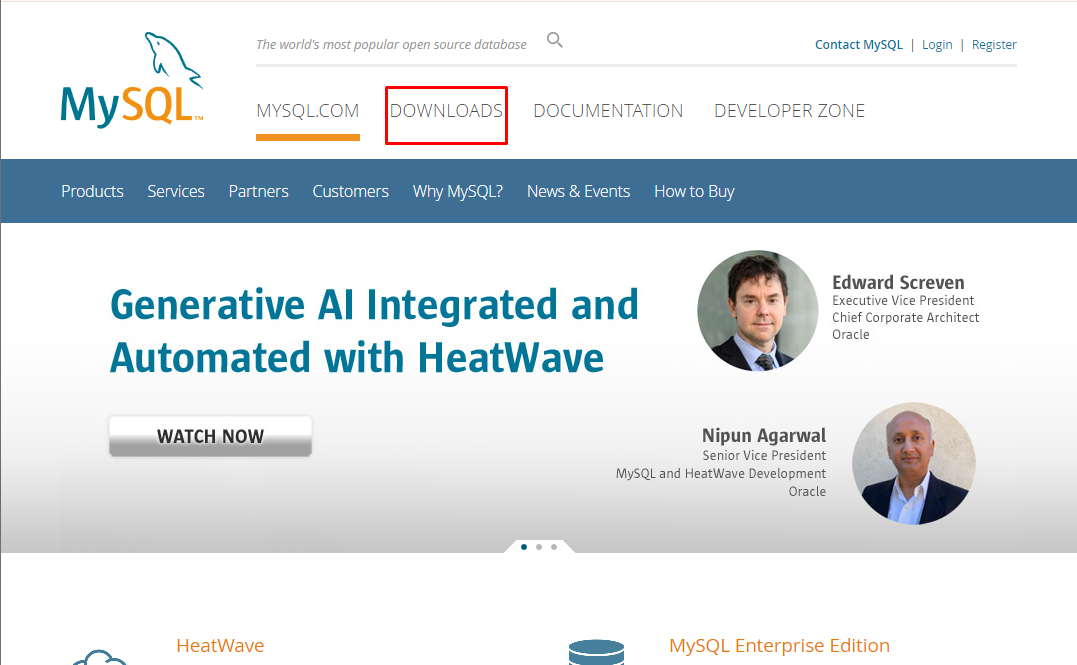The image size is (1077, 665).
Task: Click Nipun Agarwal's portrait photo
Action: click(914, 464)
